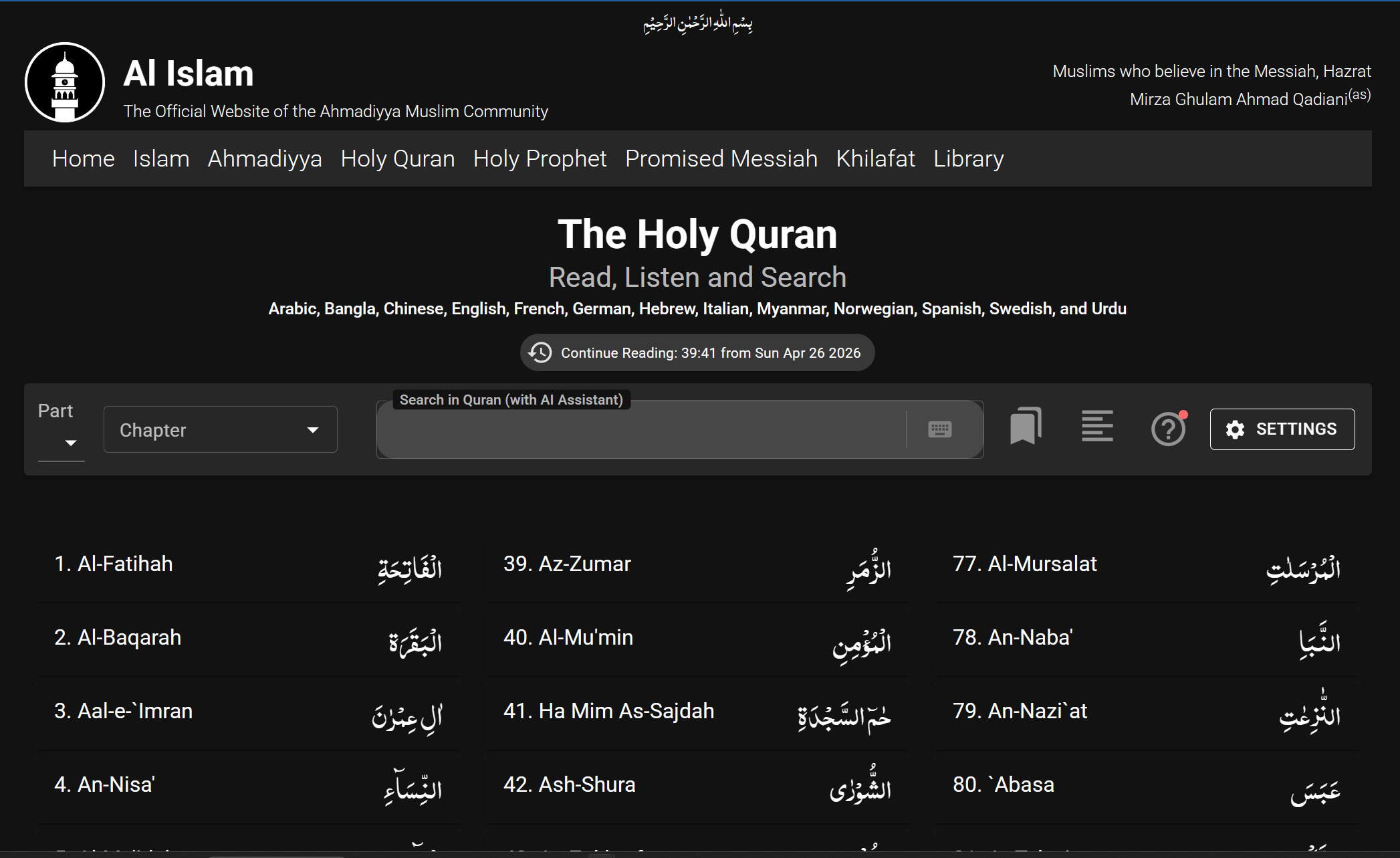
Task: Click Official Website of Ahmadiyya Muslim Community tagline
Action: tap(336, 111)
